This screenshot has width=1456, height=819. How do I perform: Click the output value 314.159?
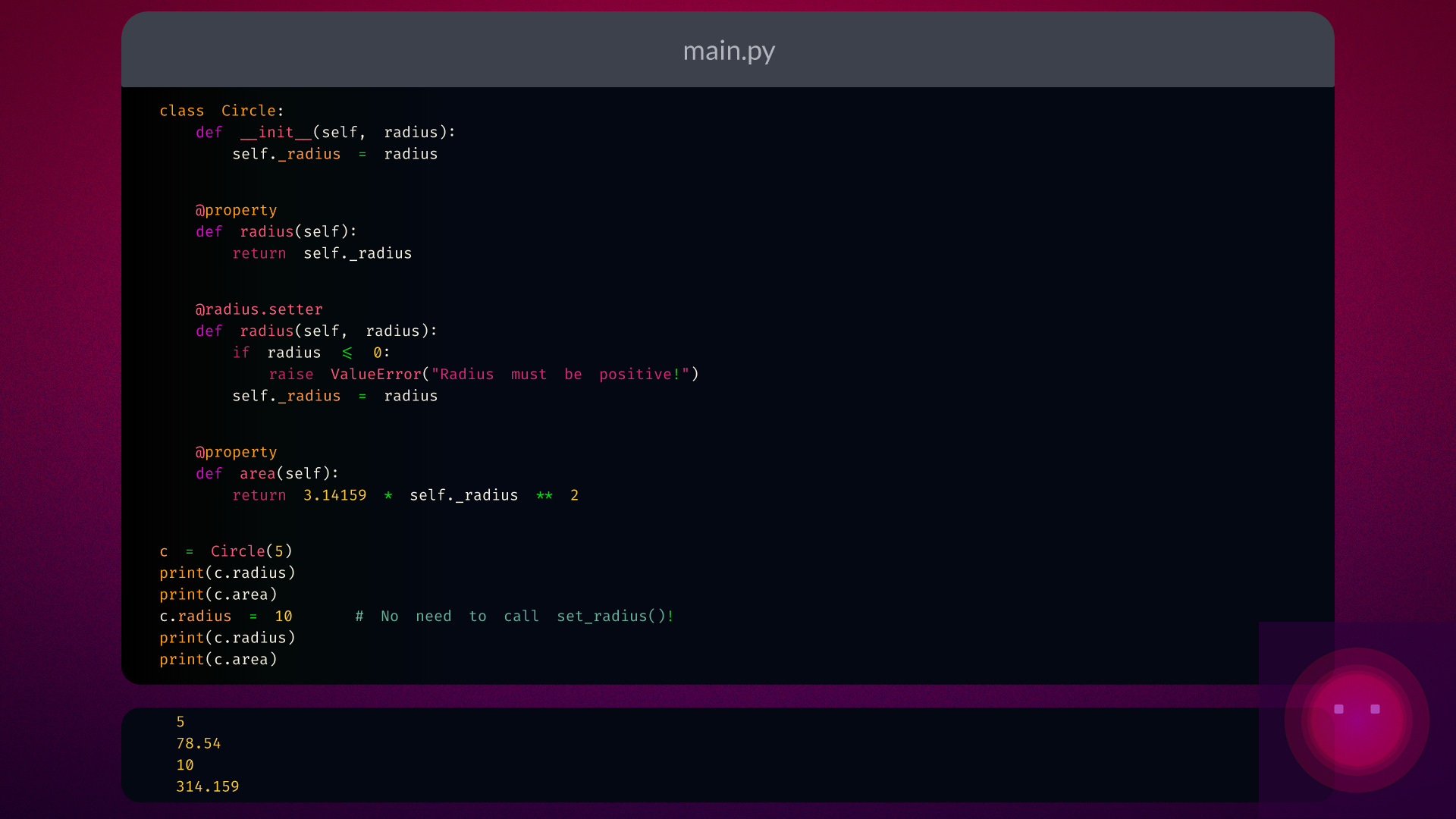tap(207, 787)
